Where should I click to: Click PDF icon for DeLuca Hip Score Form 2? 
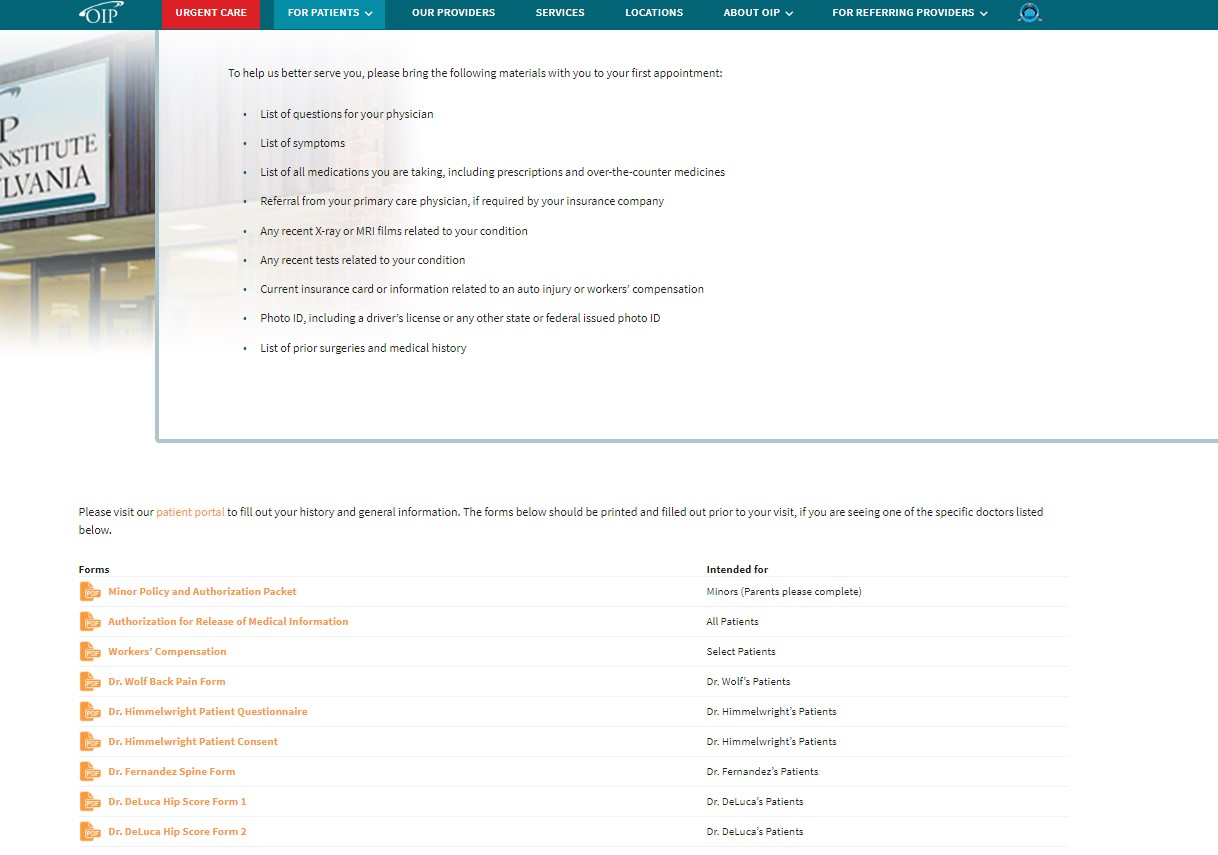pyautogui.click(x=91, y=832)
